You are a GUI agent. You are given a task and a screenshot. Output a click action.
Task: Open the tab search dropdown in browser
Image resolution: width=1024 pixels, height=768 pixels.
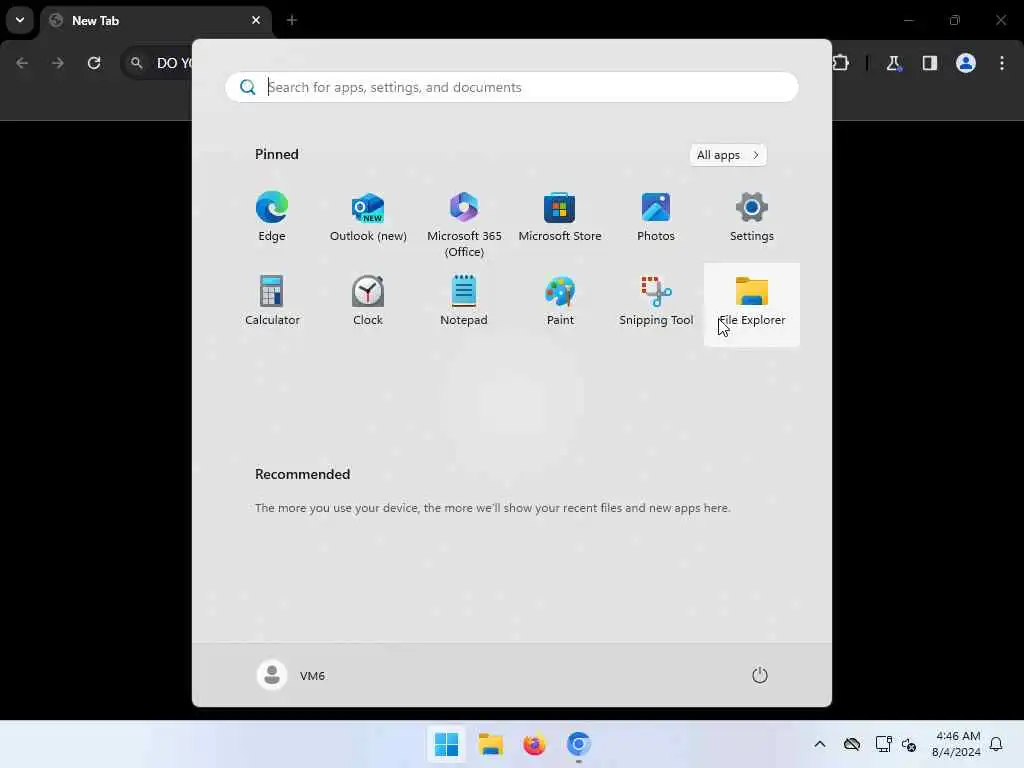20,20
